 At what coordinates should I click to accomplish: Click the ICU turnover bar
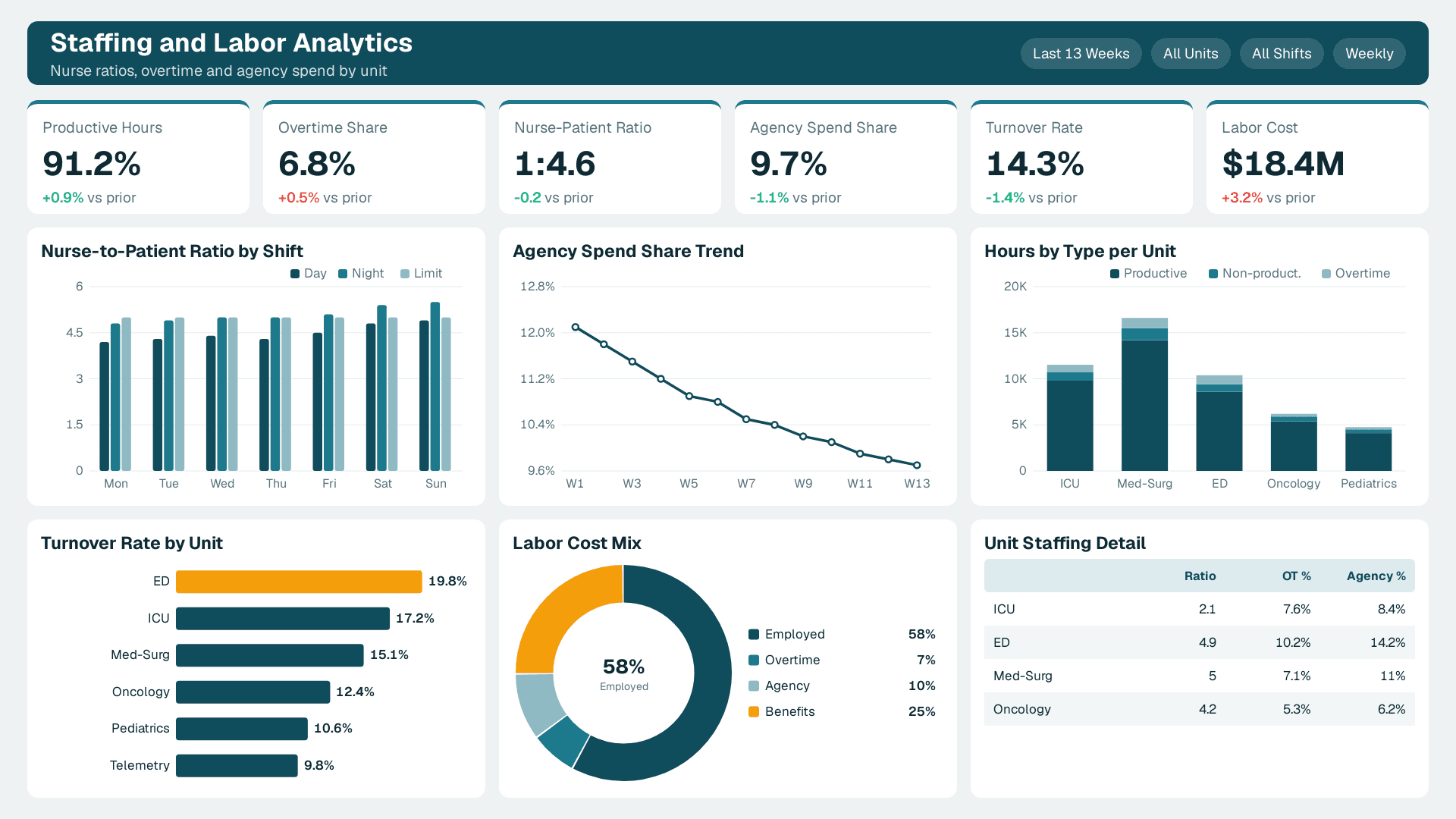tap(283, 618)
